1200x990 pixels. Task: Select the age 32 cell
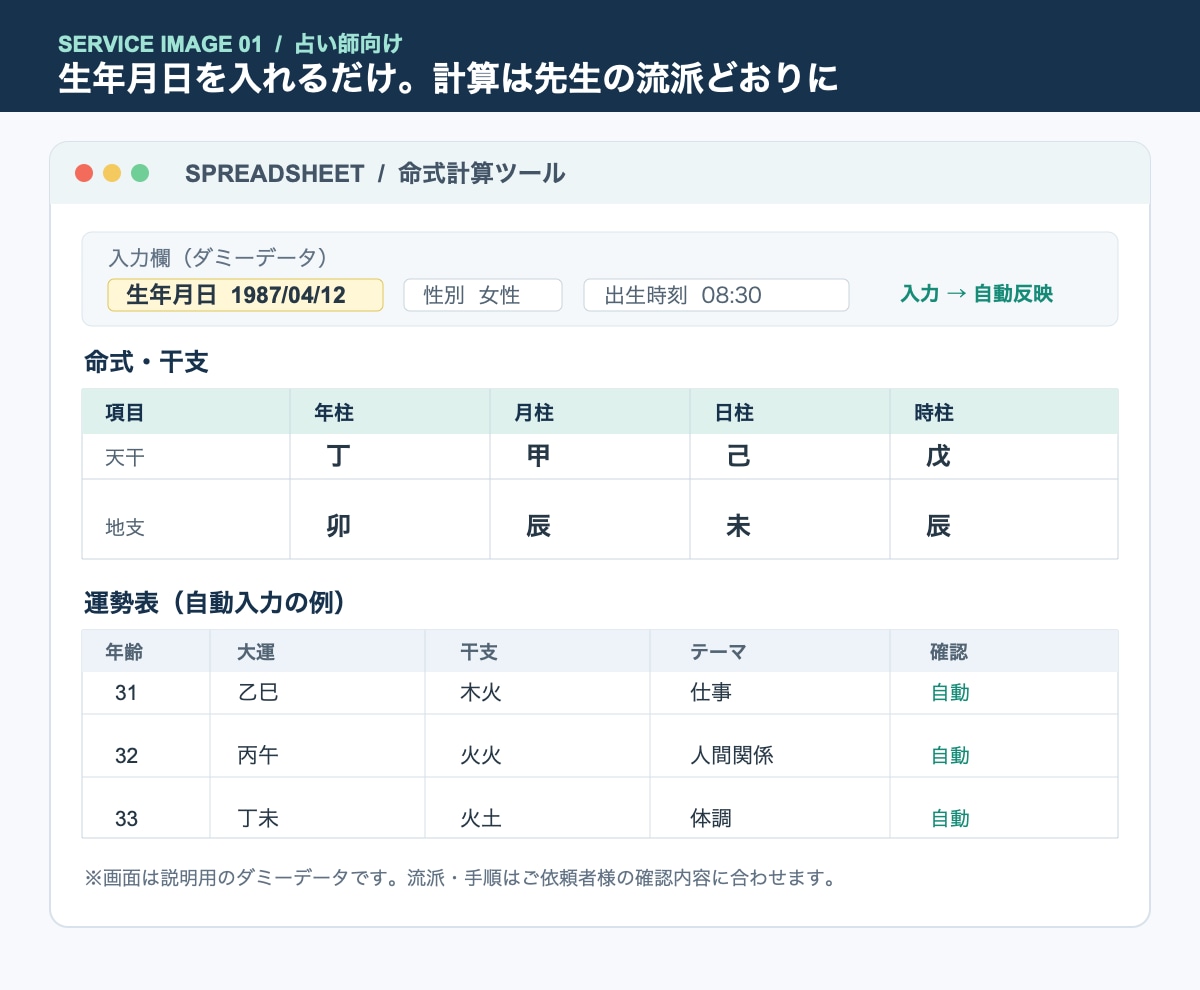click(146, 746)
